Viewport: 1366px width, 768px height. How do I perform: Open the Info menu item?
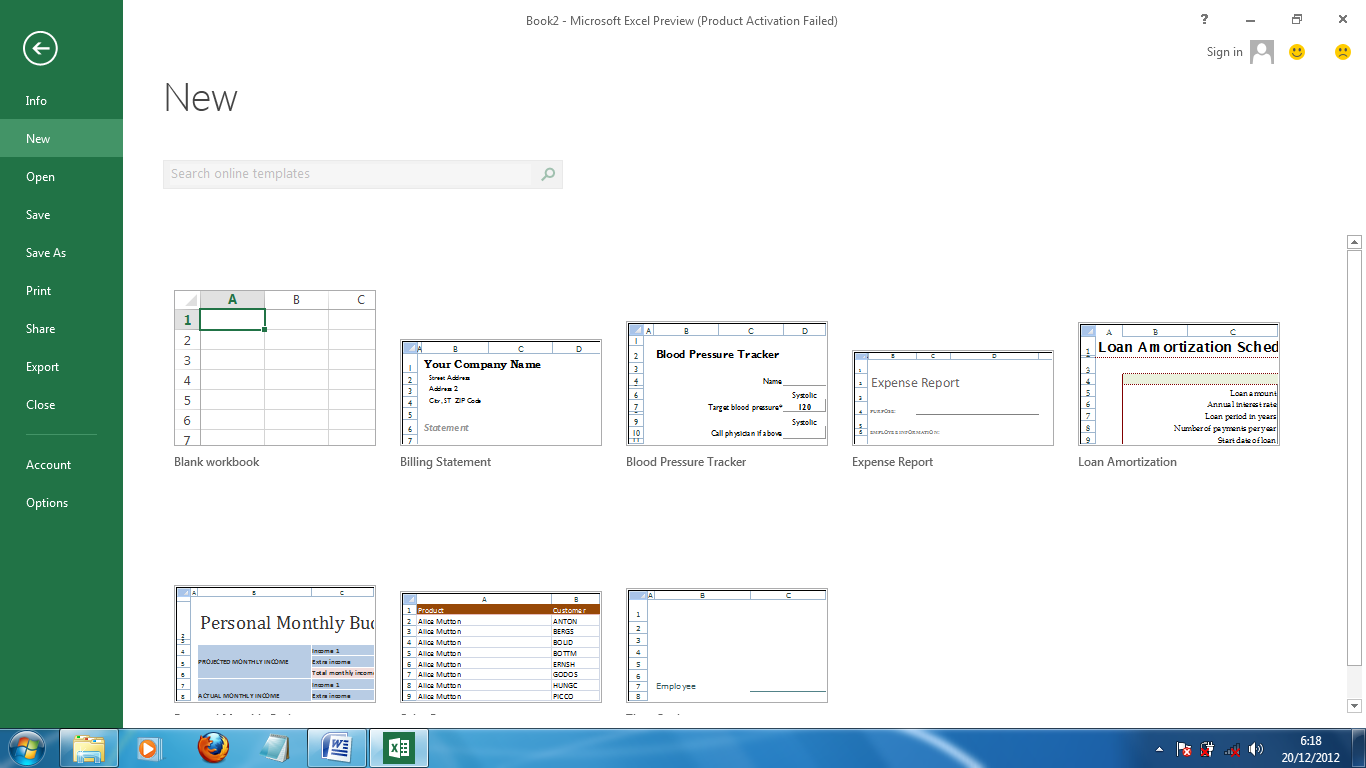coord(61,101)
